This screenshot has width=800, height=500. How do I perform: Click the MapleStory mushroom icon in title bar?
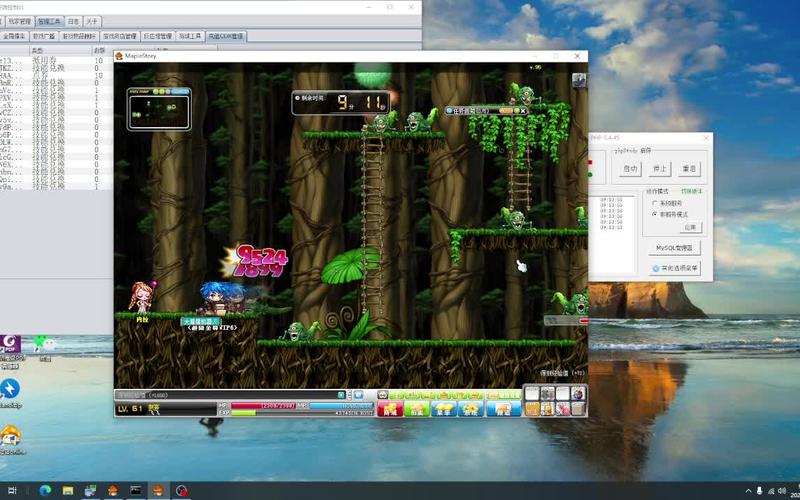(x=119, y=56)
